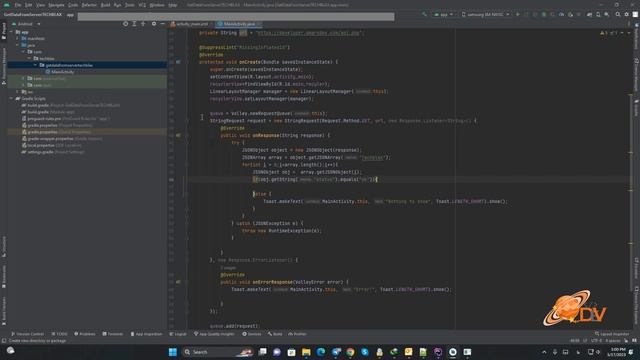Click the Search Everywhere magnifier icon
The height and width of the screenshot is (360, 640).
[618, 14]
